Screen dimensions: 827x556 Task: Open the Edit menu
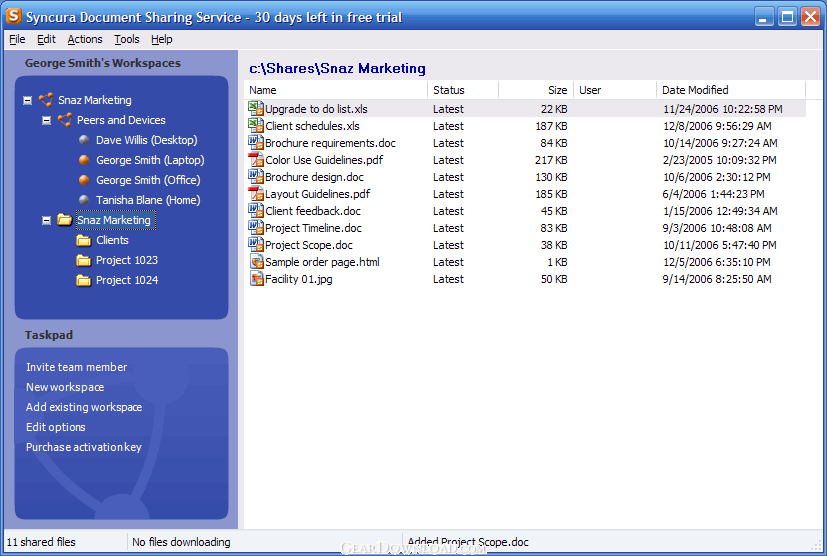[46, 39]
